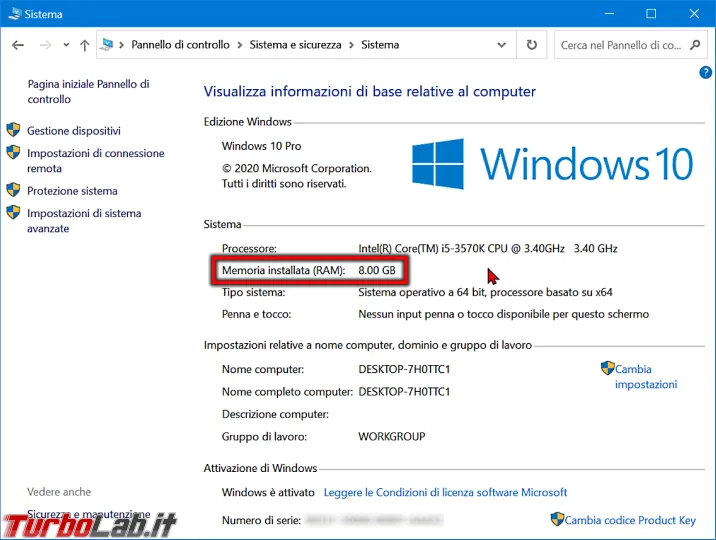
Task: Open Leggere le Condizioni di licenza software Microsoft
Action: tap(445, 492)
